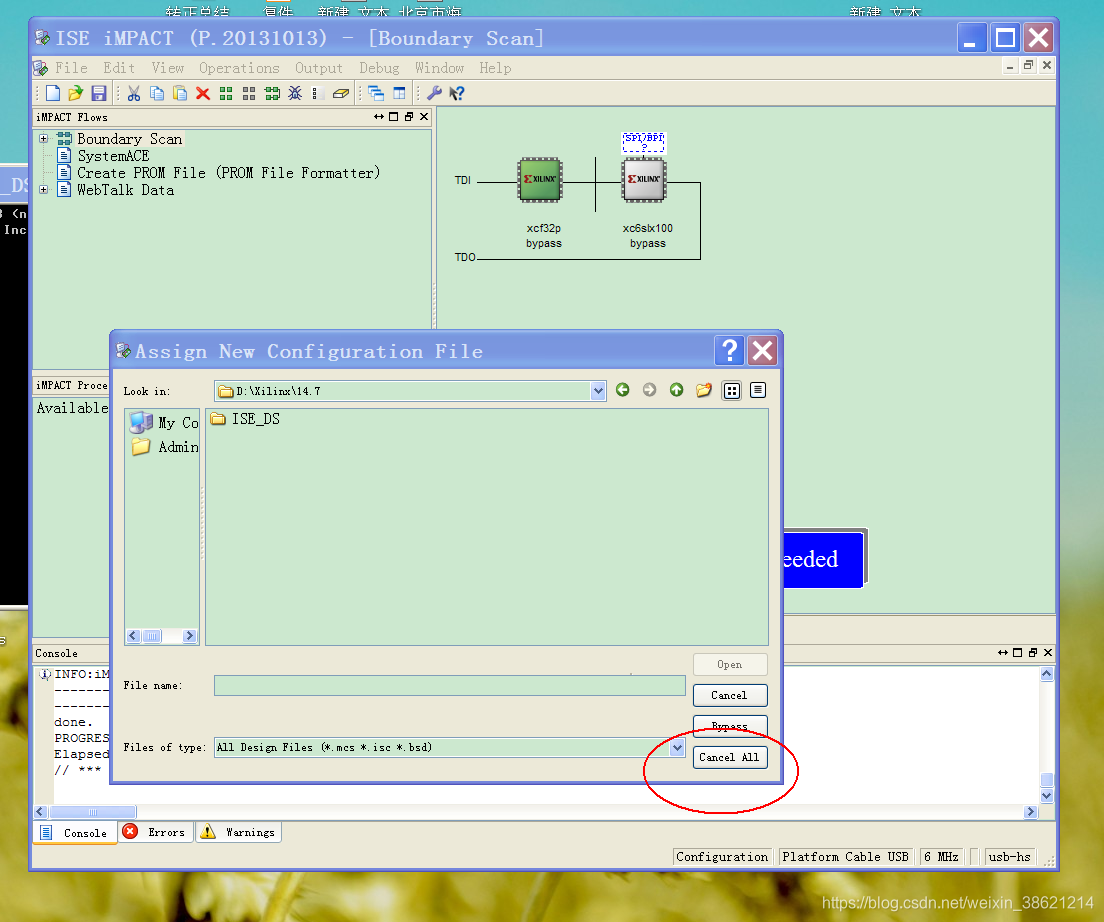
Task: Select Admin folder in dialog sidebar
Action: pyautogui.click(x=165, y=447)
